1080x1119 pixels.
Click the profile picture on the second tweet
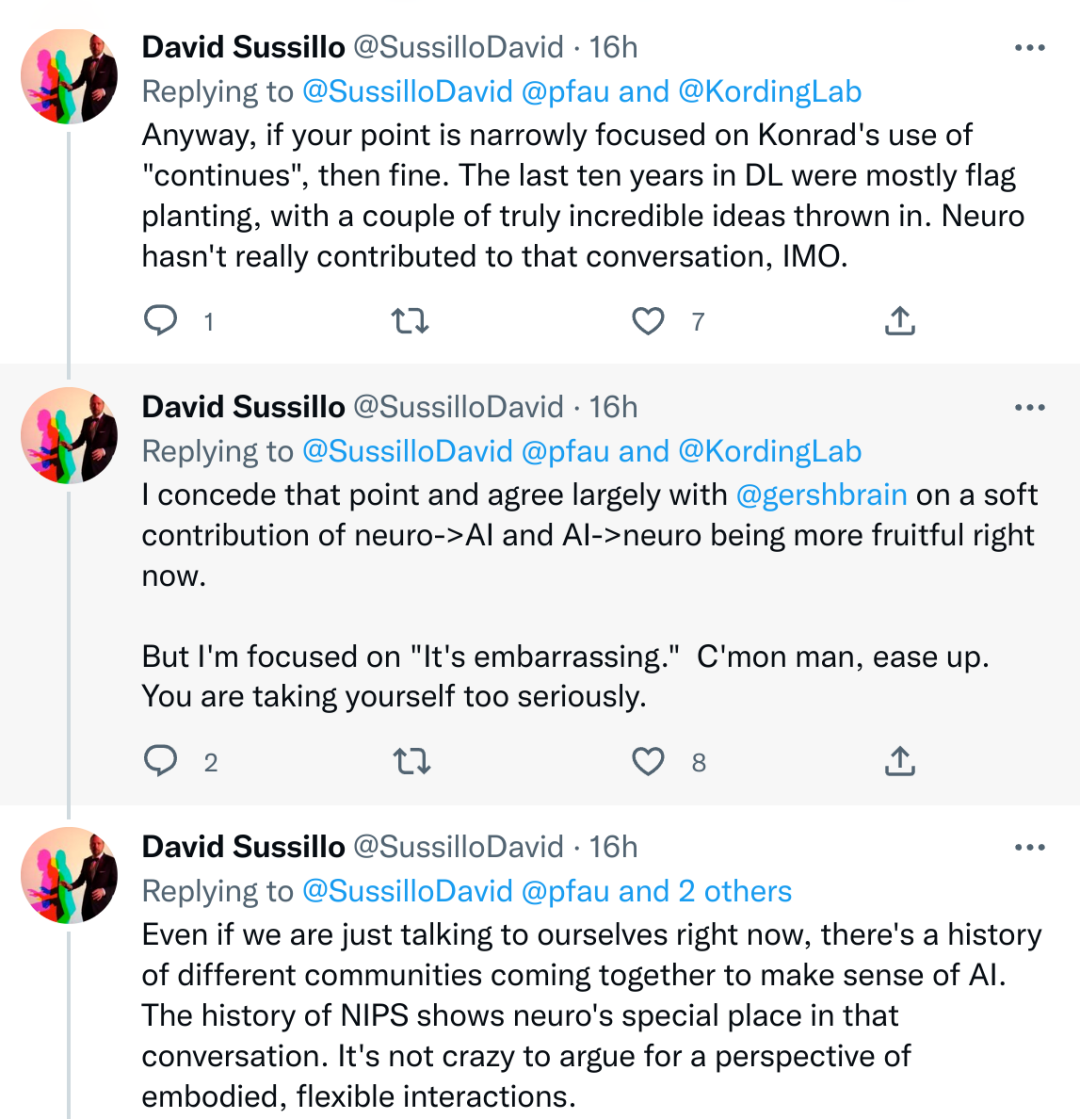70,435
